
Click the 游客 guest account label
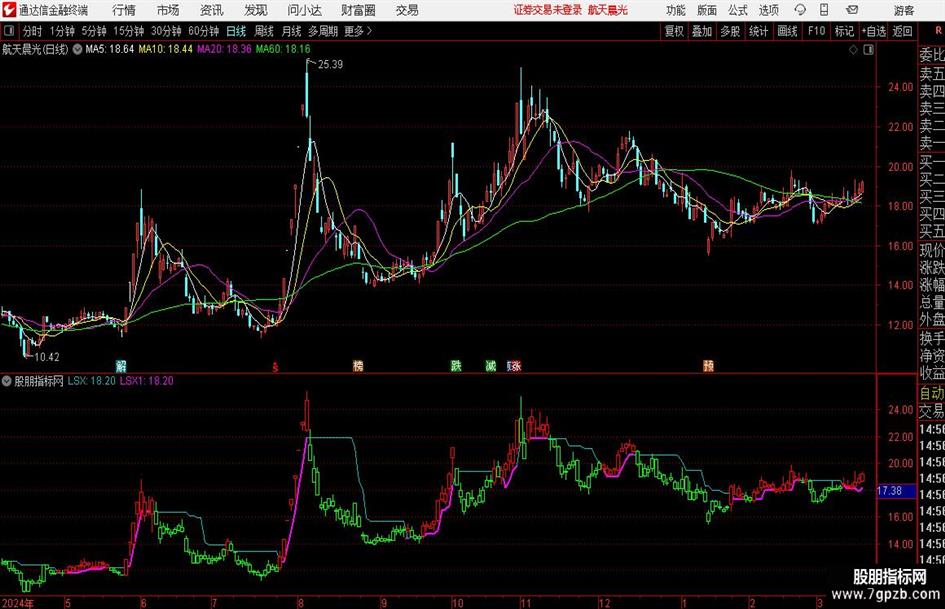tap(904, 10)
